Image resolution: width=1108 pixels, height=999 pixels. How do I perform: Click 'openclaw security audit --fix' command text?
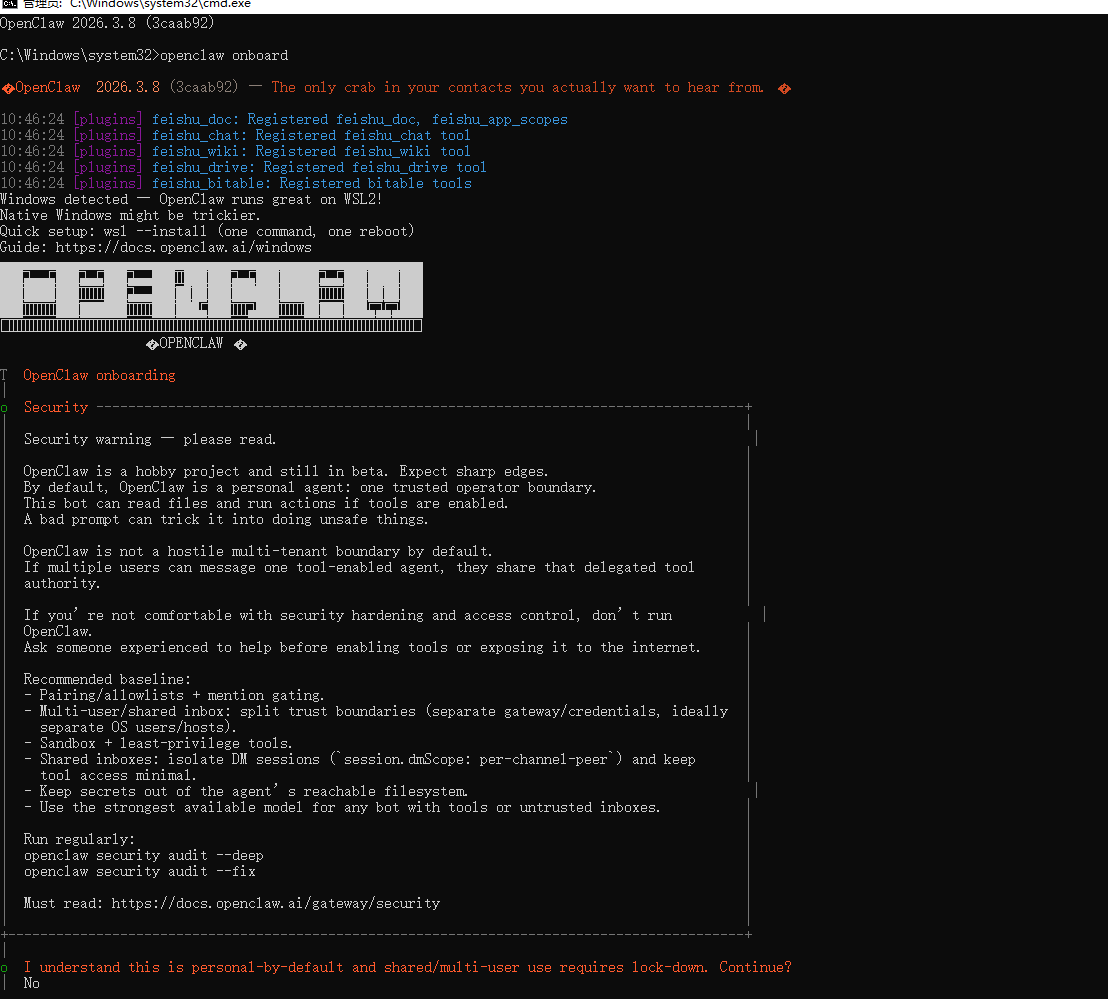point(140,871)
